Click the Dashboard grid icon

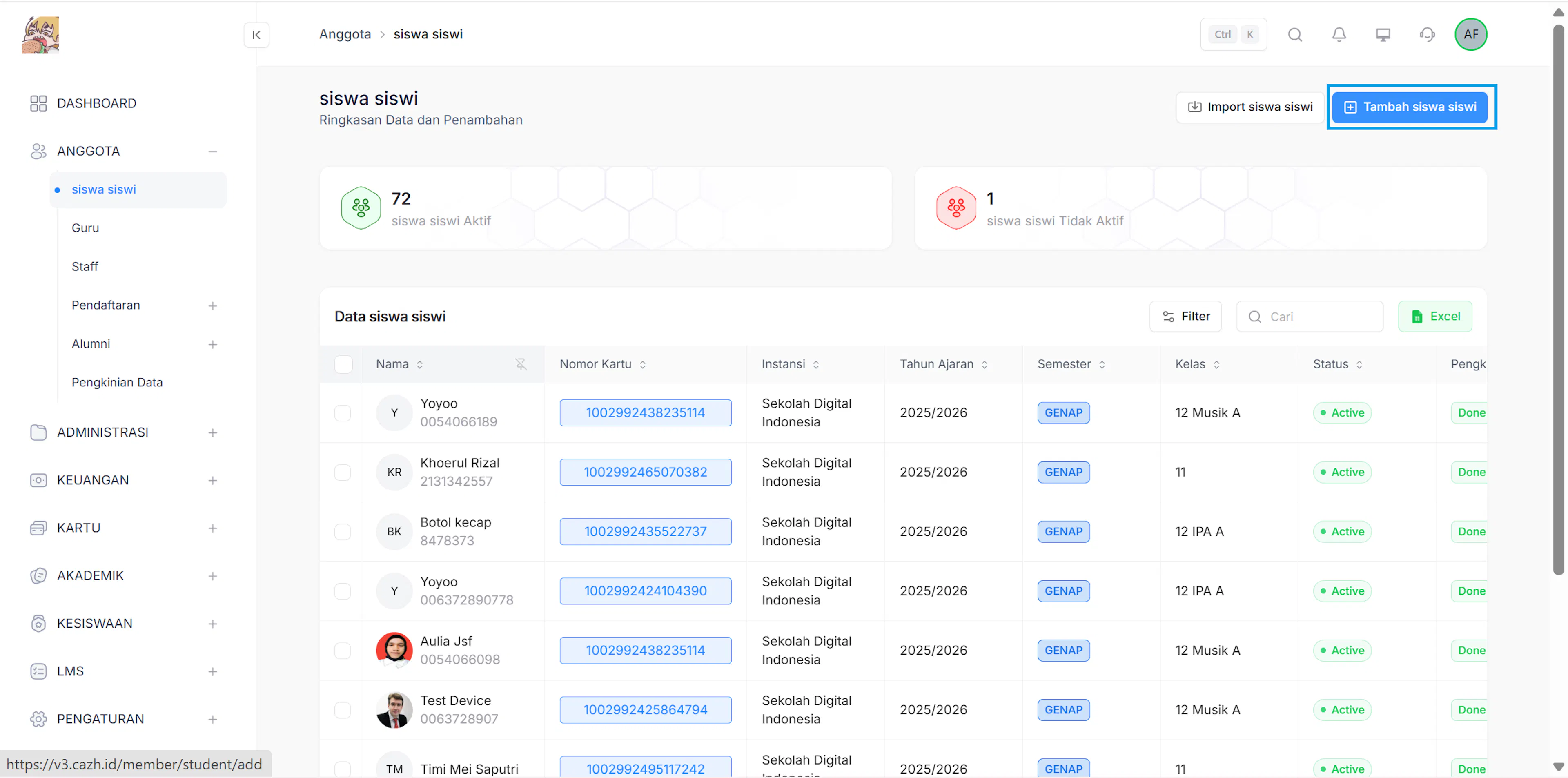click(38, 103)
